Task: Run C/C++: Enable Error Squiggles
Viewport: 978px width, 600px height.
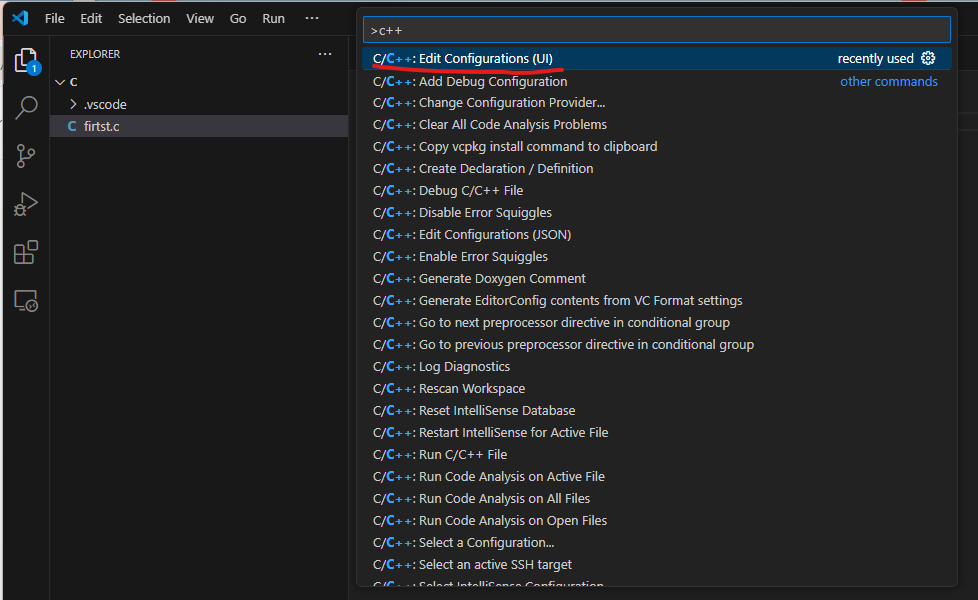Action: pyautogui.click(x=657, y=256)
